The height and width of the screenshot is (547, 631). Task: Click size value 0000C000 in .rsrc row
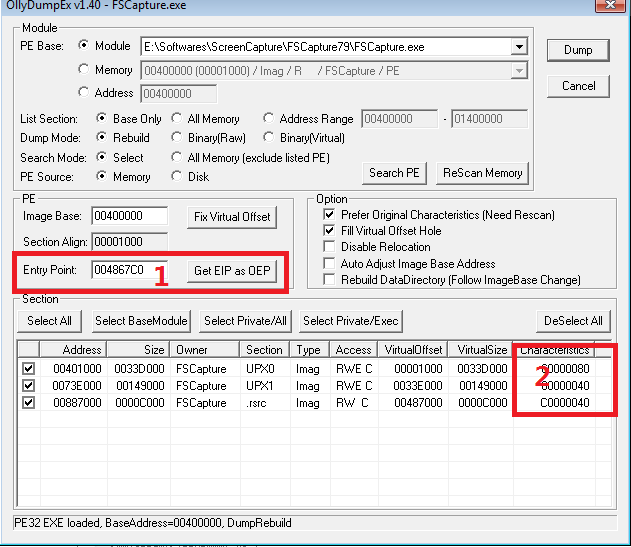(140, 403)
